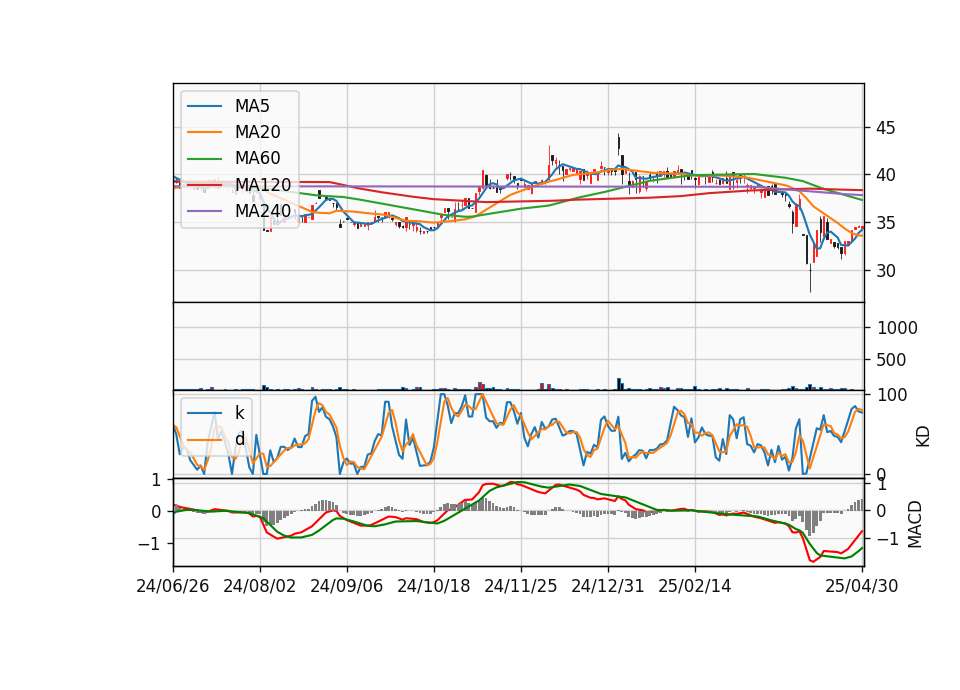Click the MA5 legend label
This screenshot has height=690, width=960.
pyautogui.click(x=252, y=106)
